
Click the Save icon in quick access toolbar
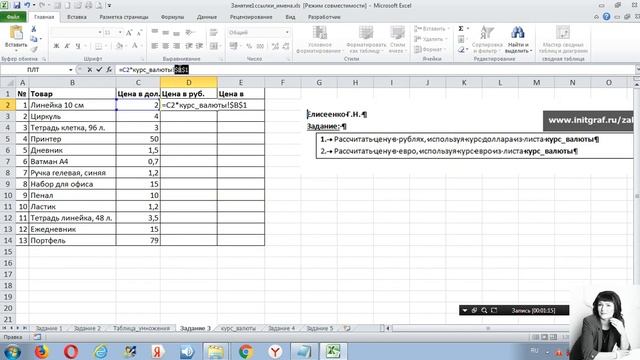pos(17,5)
